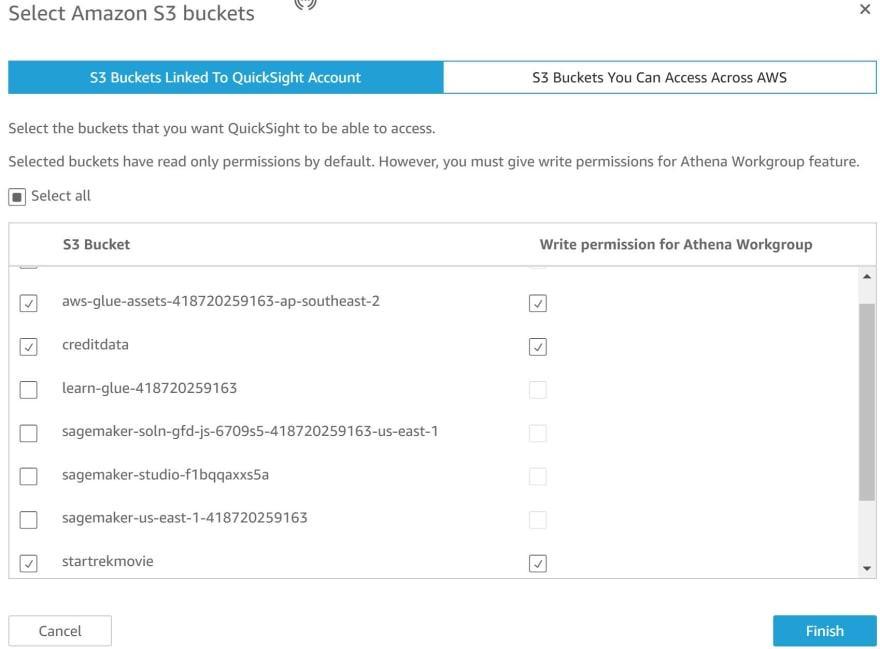Screen dimensions: 880x649
Task: Toggle Athena write permission for aws-glue-assets bucket
Action: click(538, 303)
